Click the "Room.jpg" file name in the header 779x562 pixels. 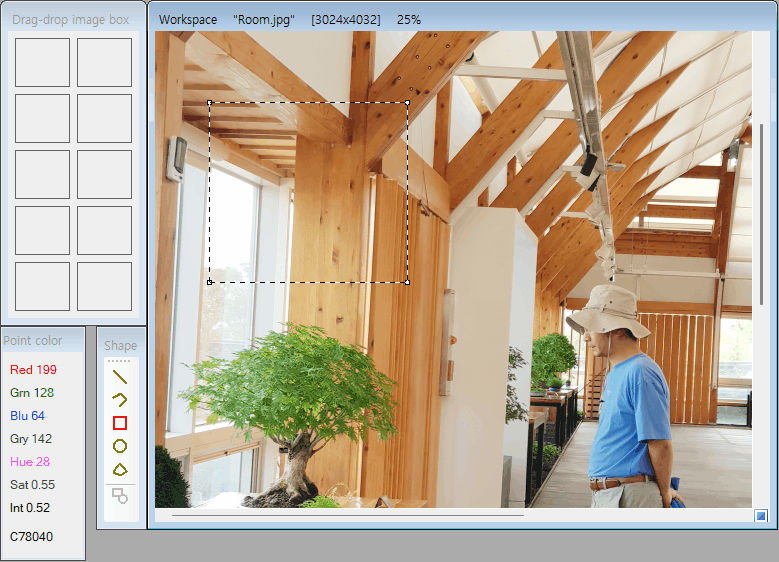tap(264, 20)
